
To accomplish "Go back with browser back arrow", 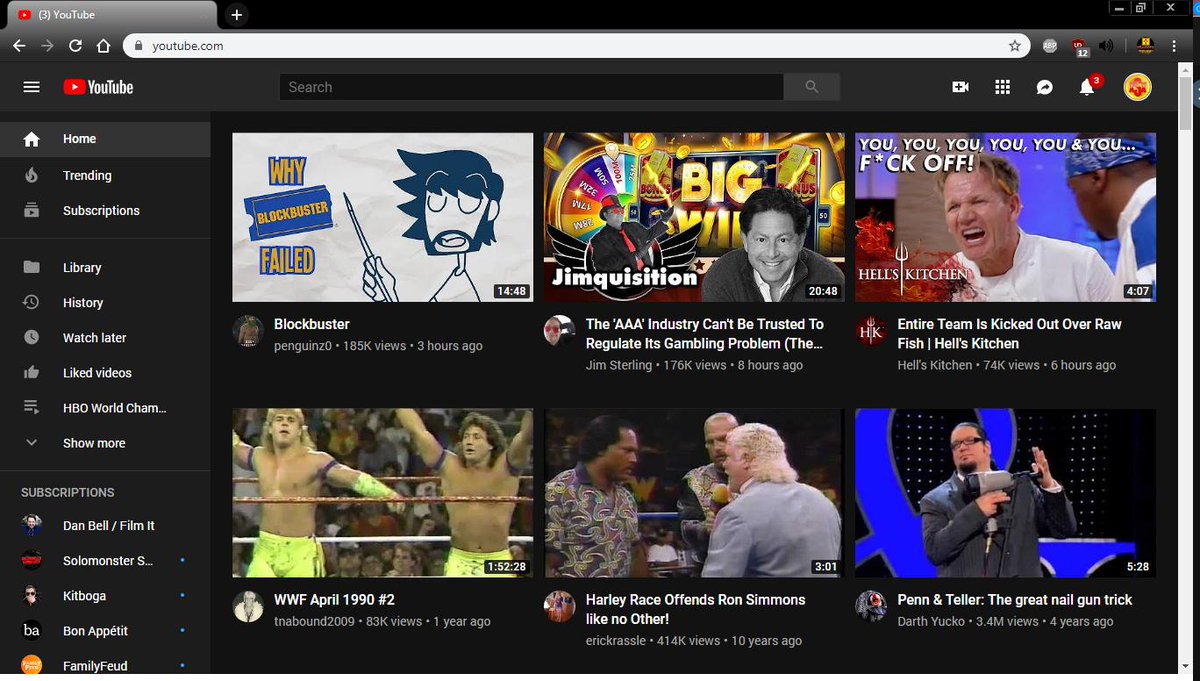I will (19, 46).
